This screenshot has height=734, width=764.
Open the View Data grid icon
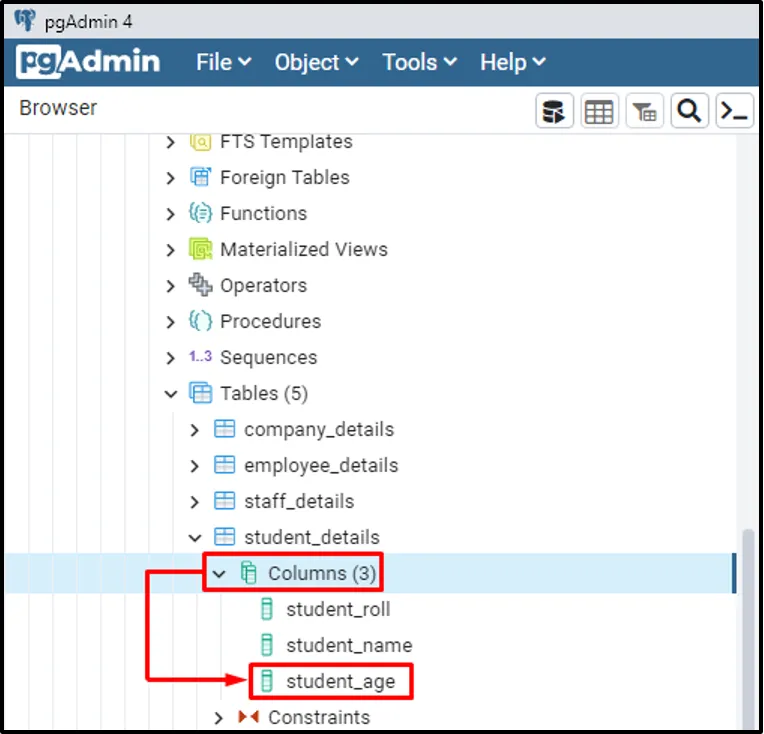(599, 112)
